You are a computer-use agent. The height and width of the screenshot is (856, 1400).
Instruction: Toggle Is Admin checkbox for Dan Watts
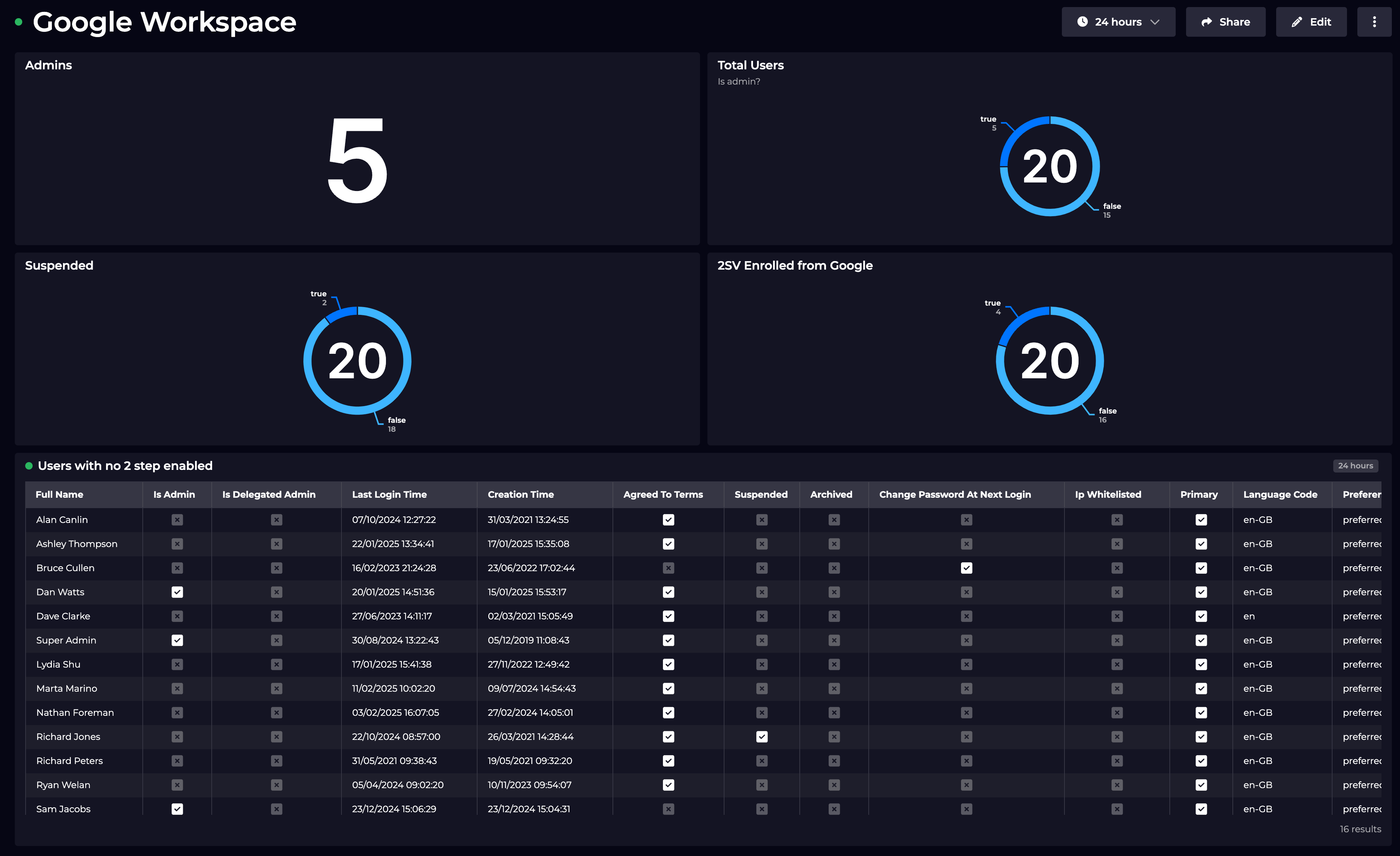177,592
